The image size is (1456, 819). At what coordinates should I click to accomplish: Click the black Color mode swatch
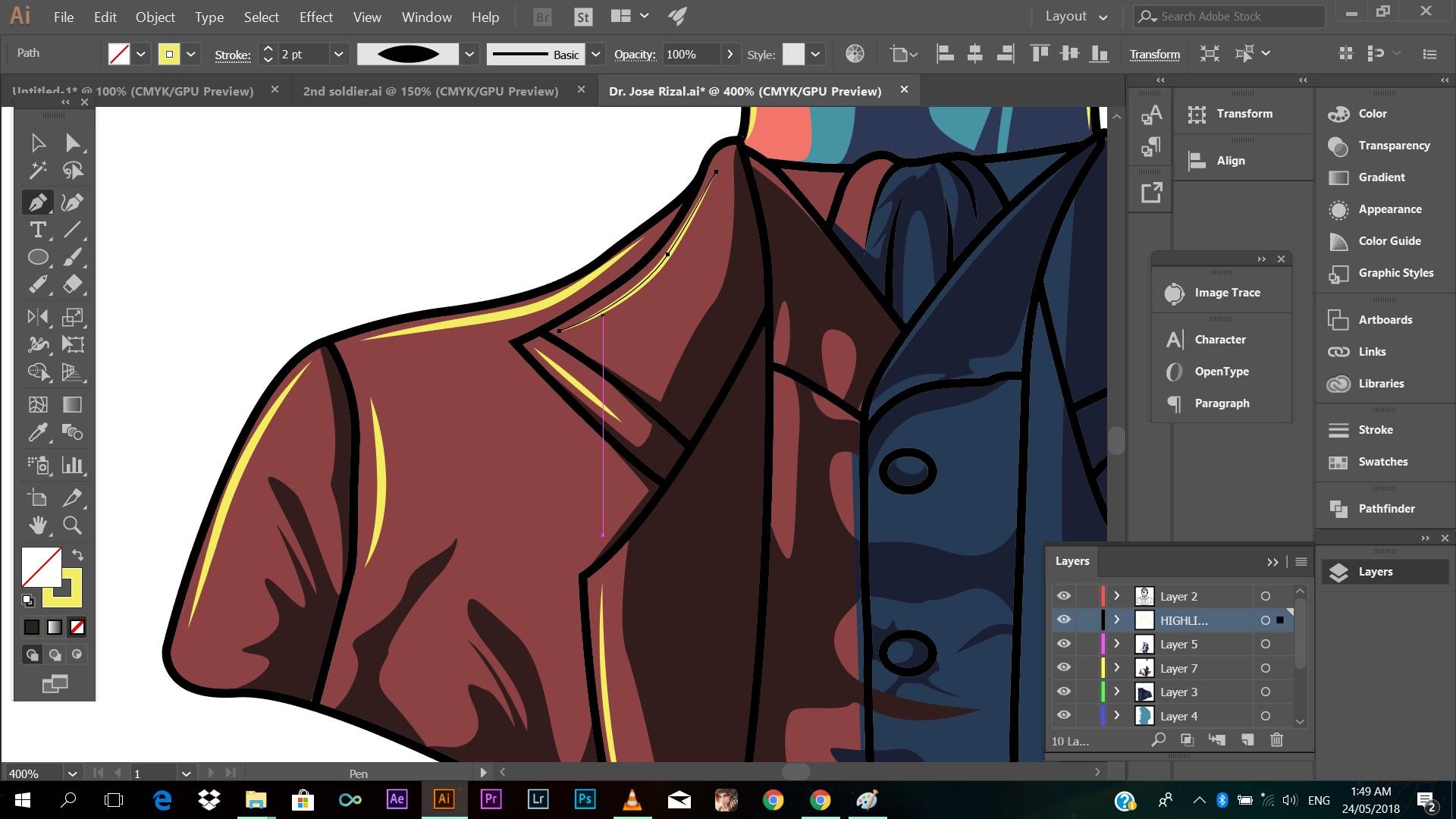32,627
